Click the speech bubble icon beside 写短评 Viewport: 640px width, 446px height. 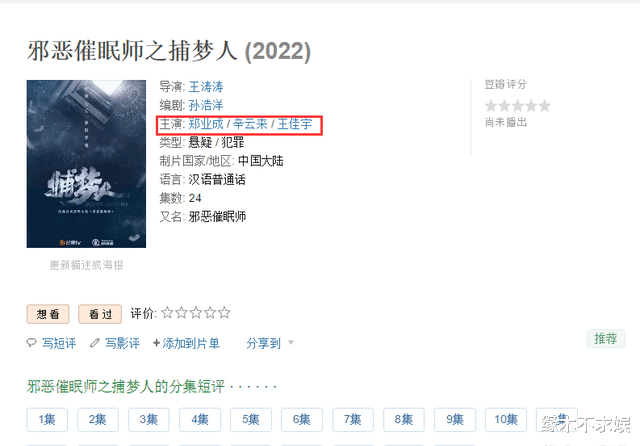coord(31,342)
